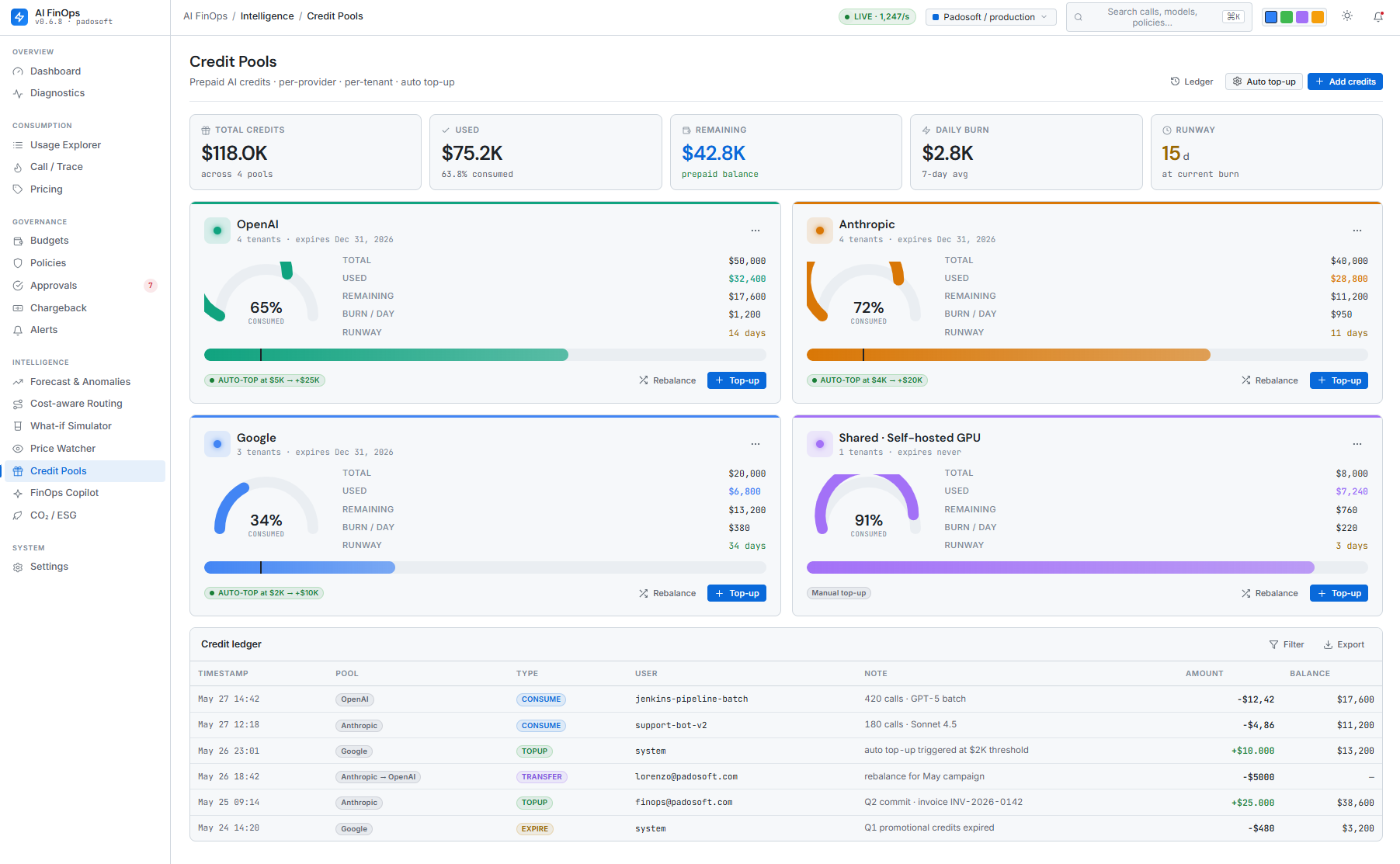Click the Chargeback icon in sidebar

click(18, 308)
